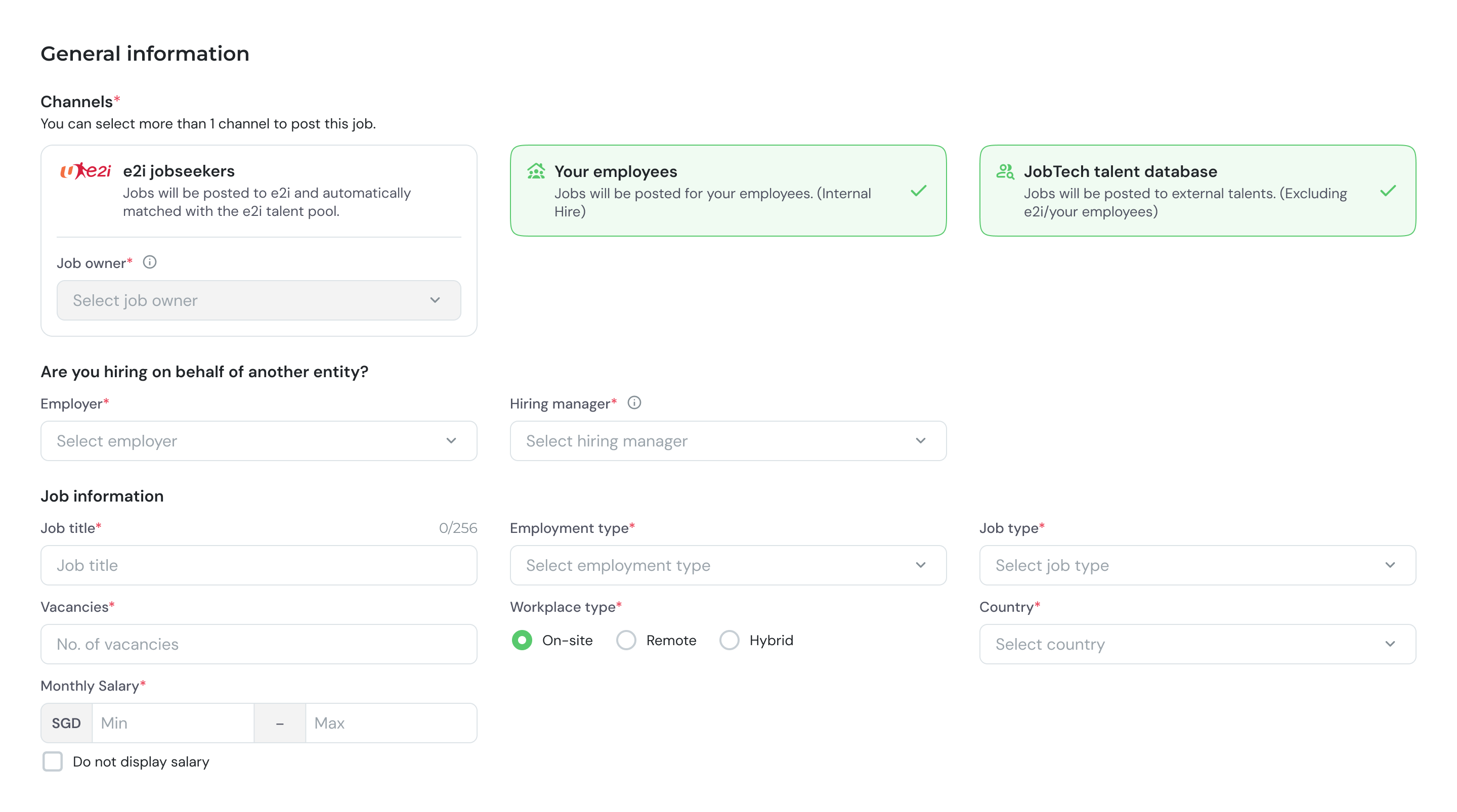Click the e2i logo icon
The width and height of the screenshot is (1457, 812).
pos(85,171)
